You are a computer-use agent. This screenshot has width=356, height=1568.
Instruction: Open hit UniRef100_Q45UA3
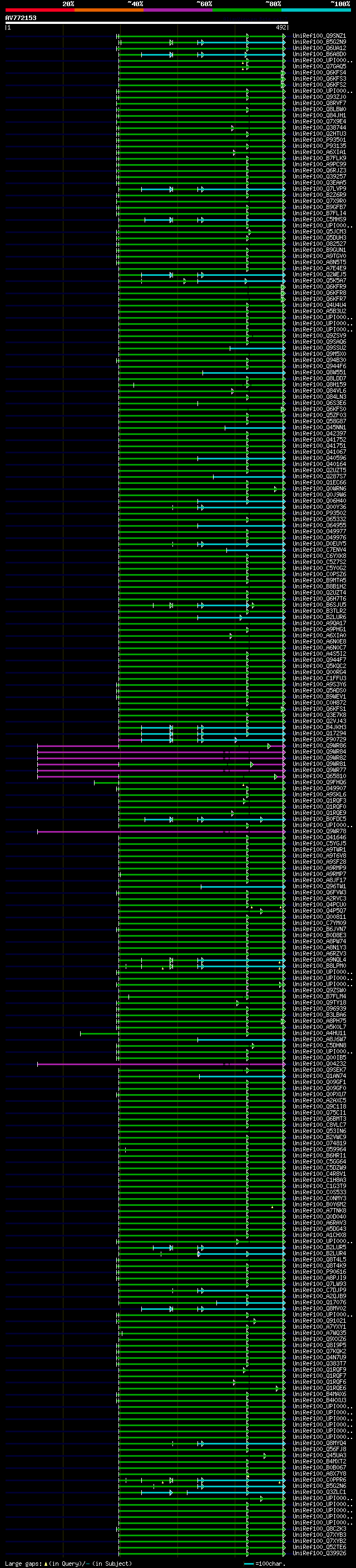pos(319,1456)
